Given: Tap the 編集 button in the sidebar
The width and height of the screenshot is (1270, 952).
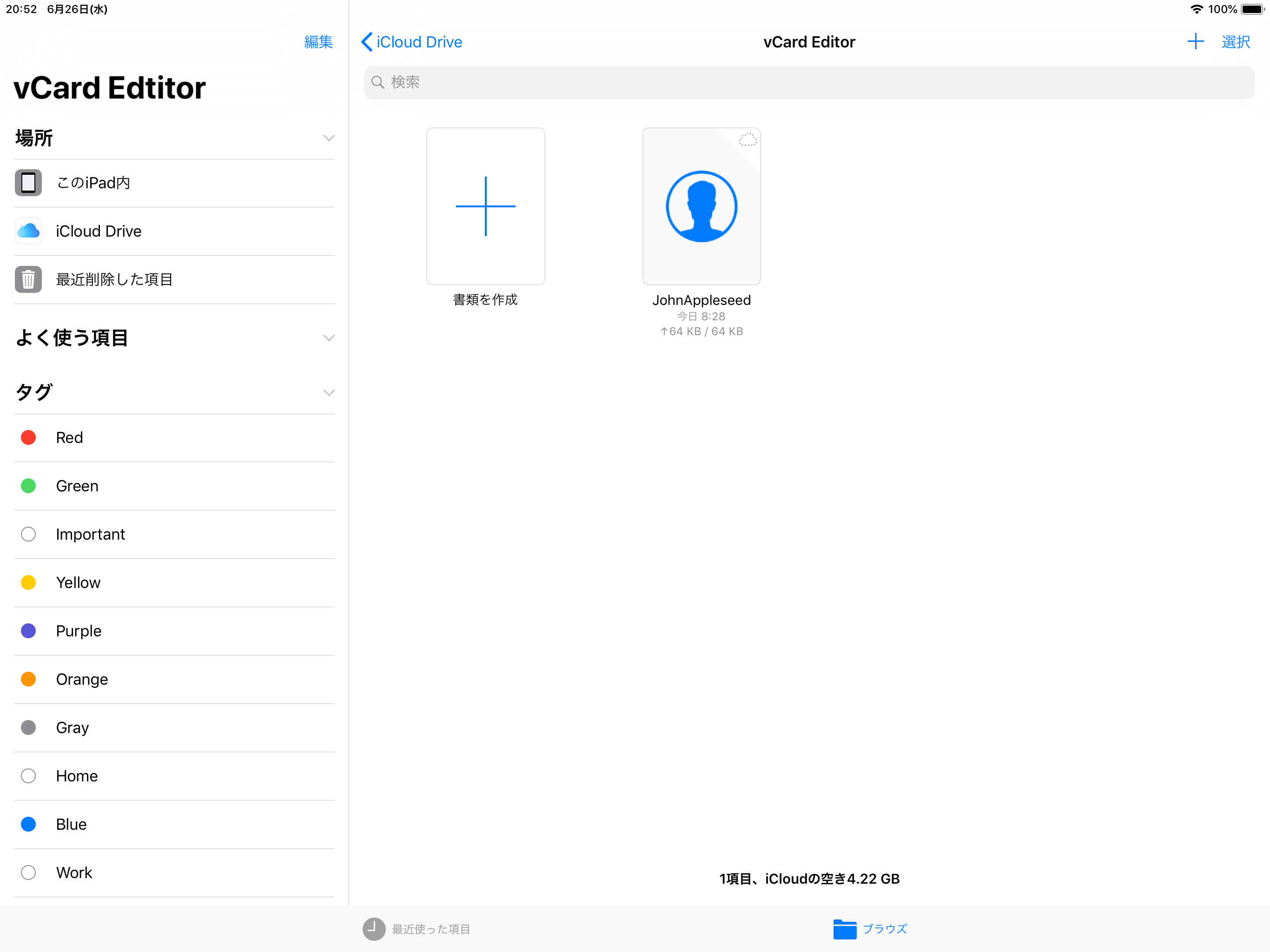Looking at the screenshot, I should (x=318, y=41).
